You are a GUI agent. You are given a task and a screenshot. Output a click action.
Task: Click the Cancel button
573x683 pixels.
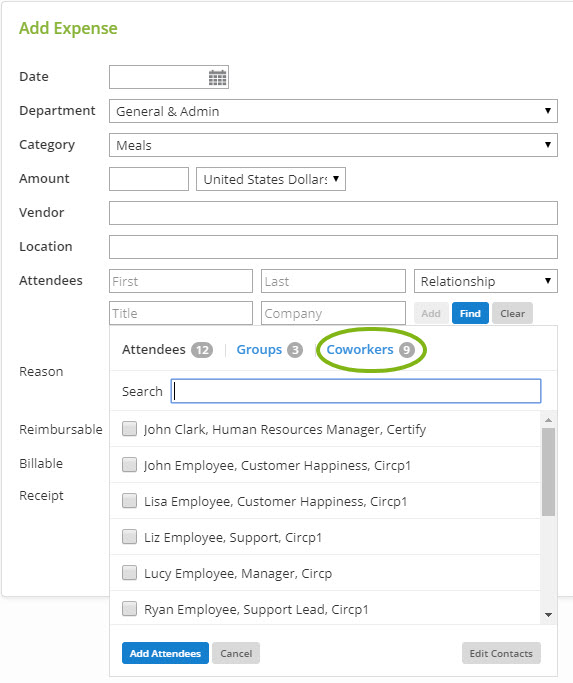(236, 653)
